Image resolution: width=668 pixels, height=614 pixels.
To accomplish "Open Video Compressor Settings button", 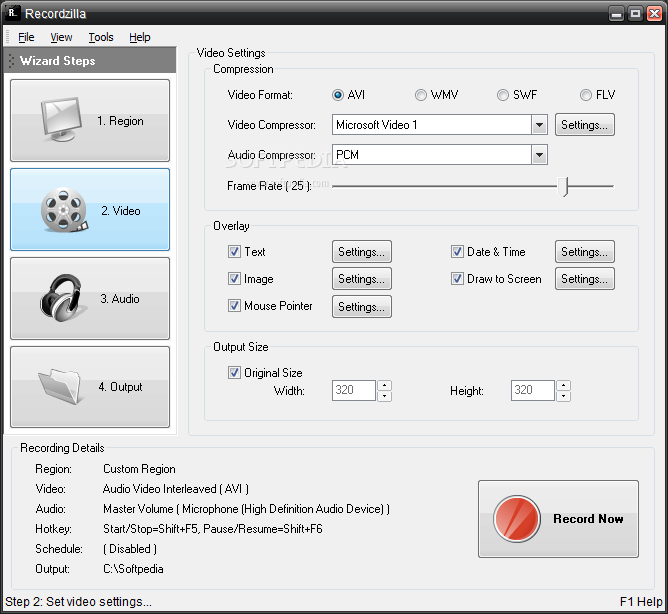I will point(584,124).
